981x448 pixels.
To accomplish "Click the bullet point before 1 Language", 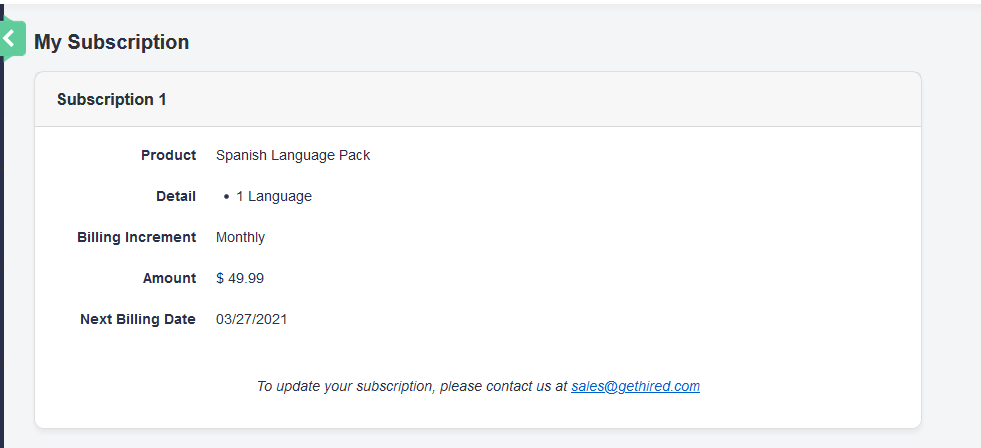I will point(227,197).
